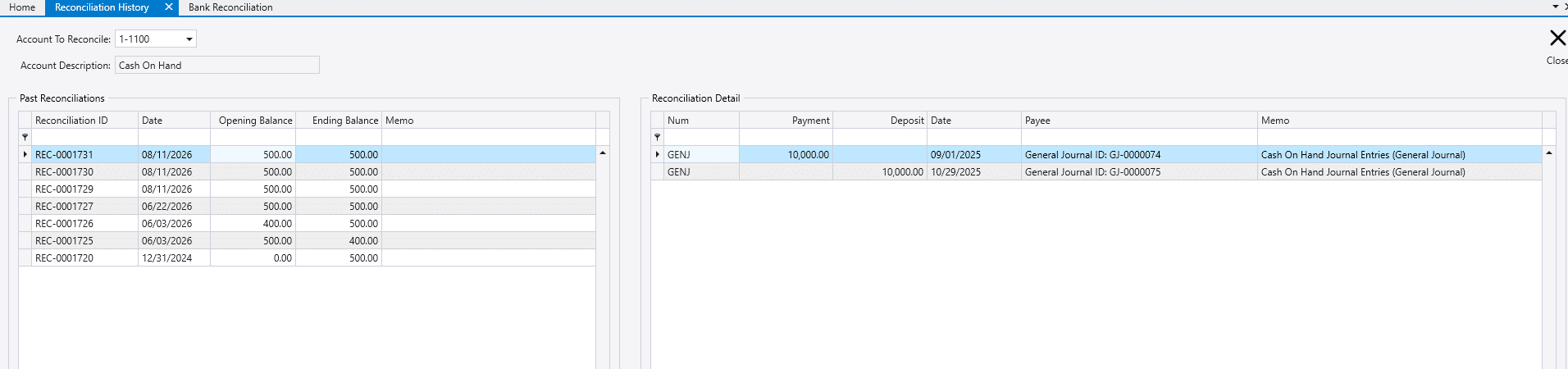Sort by Date column in Past Reconciliations
Viewport: 1568px width, 369px height.
174,121
